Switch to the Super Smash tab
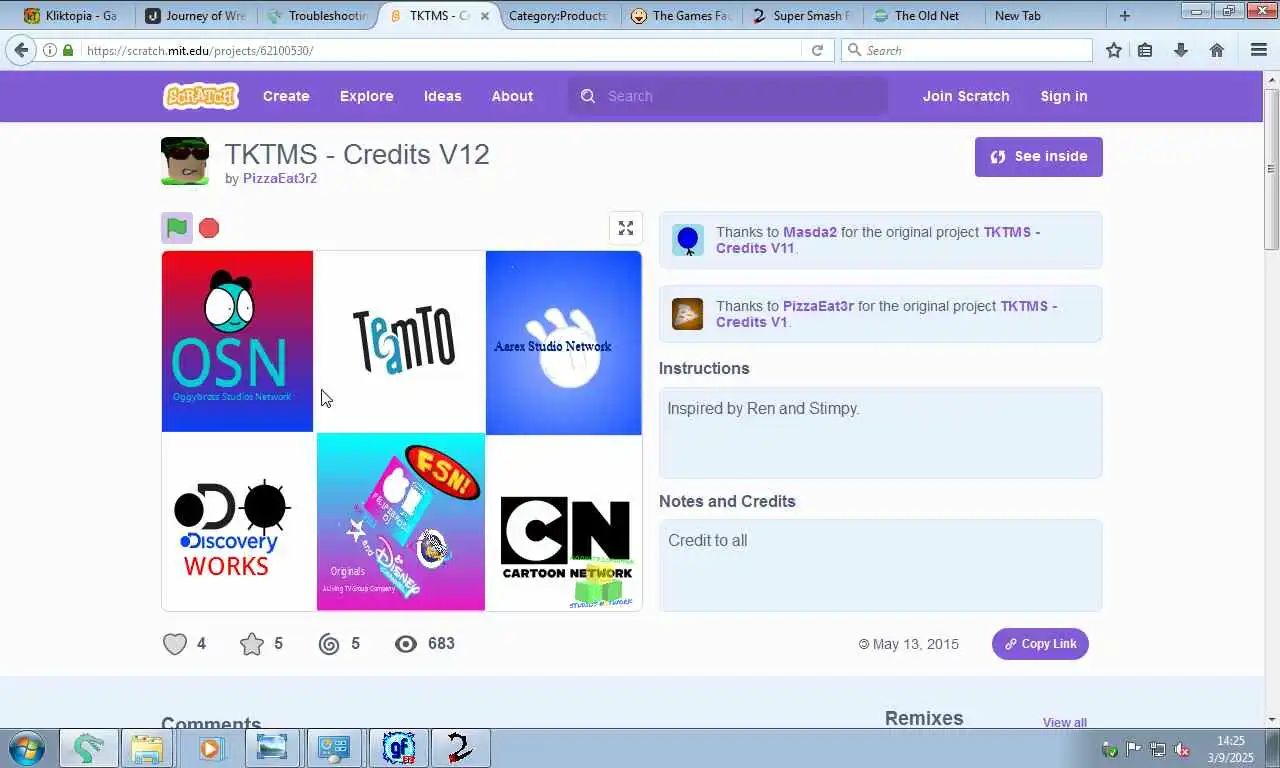This screenshot has width=1280, height=768. coord(802,16)
